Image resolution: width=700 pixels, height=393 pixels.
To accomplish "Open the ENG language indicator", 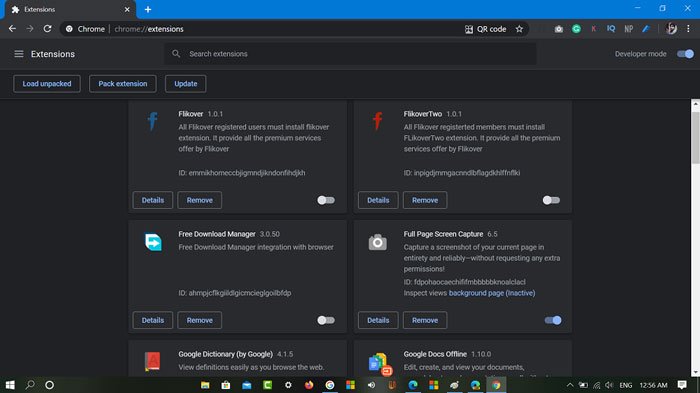I will pyautogui.click(x=626, y=385).
